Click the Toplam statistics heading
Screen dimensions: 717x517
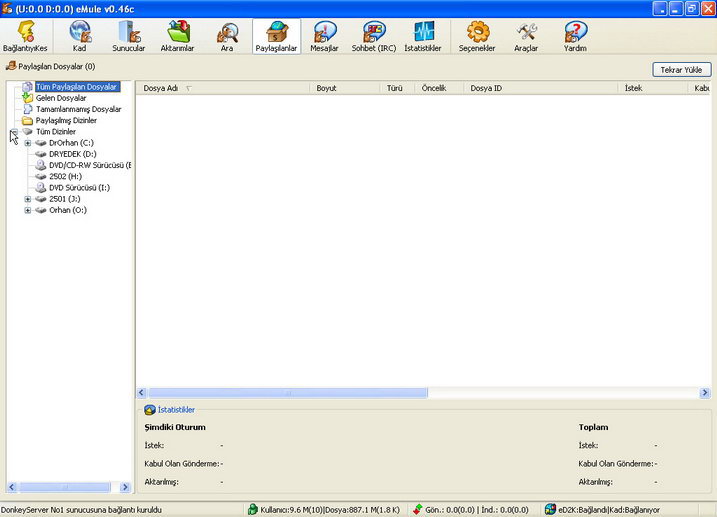click(594, 427)
